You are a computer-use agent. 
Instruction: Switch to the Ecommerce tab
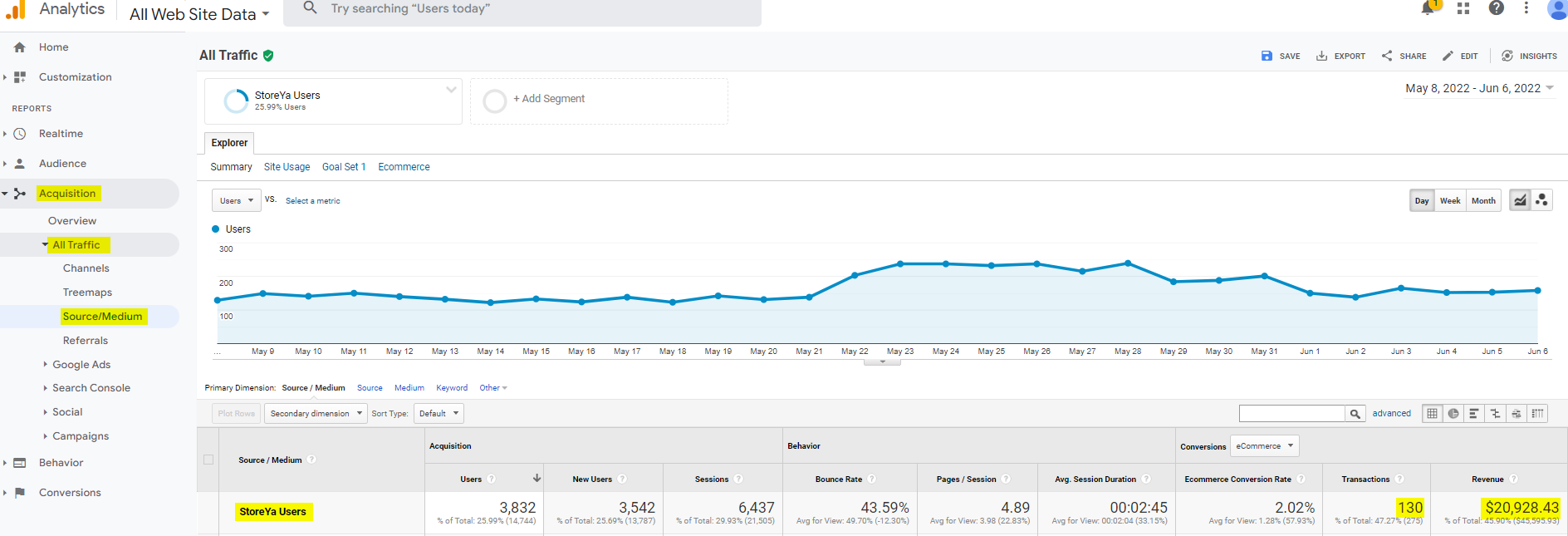[404, 167]
